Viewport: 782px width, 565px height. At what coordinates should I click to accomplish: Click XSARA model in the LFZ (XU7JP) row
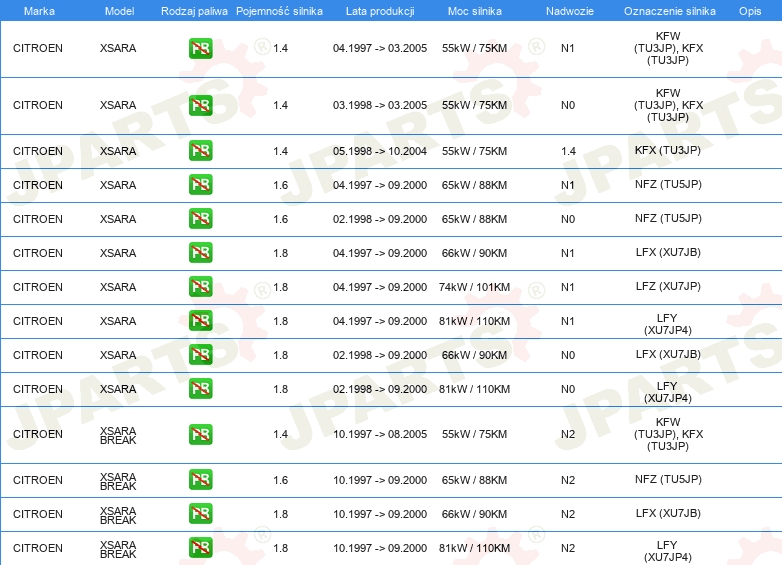pyautogui.click(x=118, y=287)
